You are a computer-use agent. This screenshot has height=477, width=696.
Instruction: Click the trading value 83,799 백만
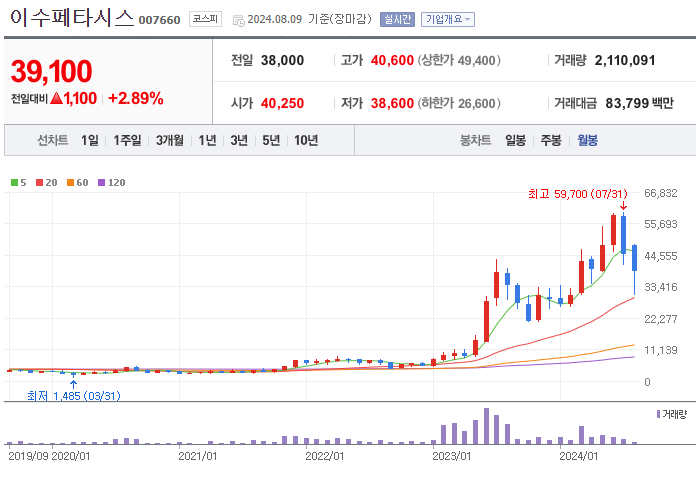coord(640,103)
